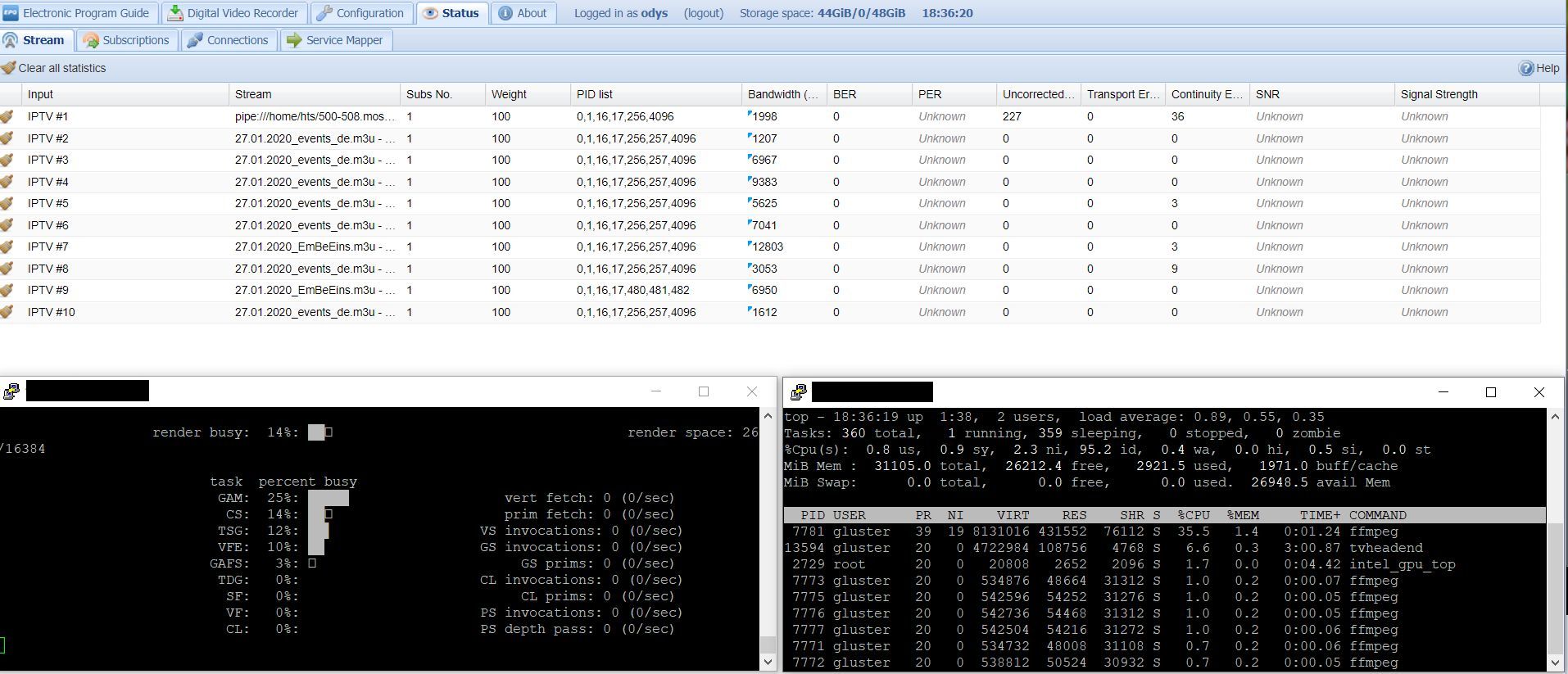Click the broom icon for IPTV #6
1568x674 pixels.
click(7, 225)
